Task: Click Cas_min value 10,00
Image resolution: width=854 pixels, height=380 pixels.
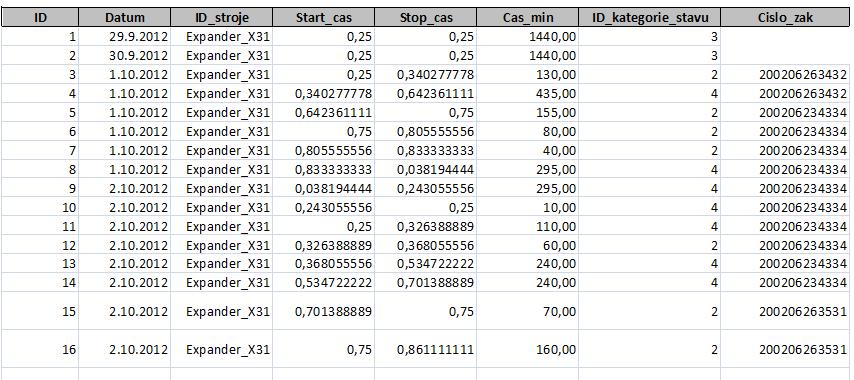Action: [x=527, y=207]
